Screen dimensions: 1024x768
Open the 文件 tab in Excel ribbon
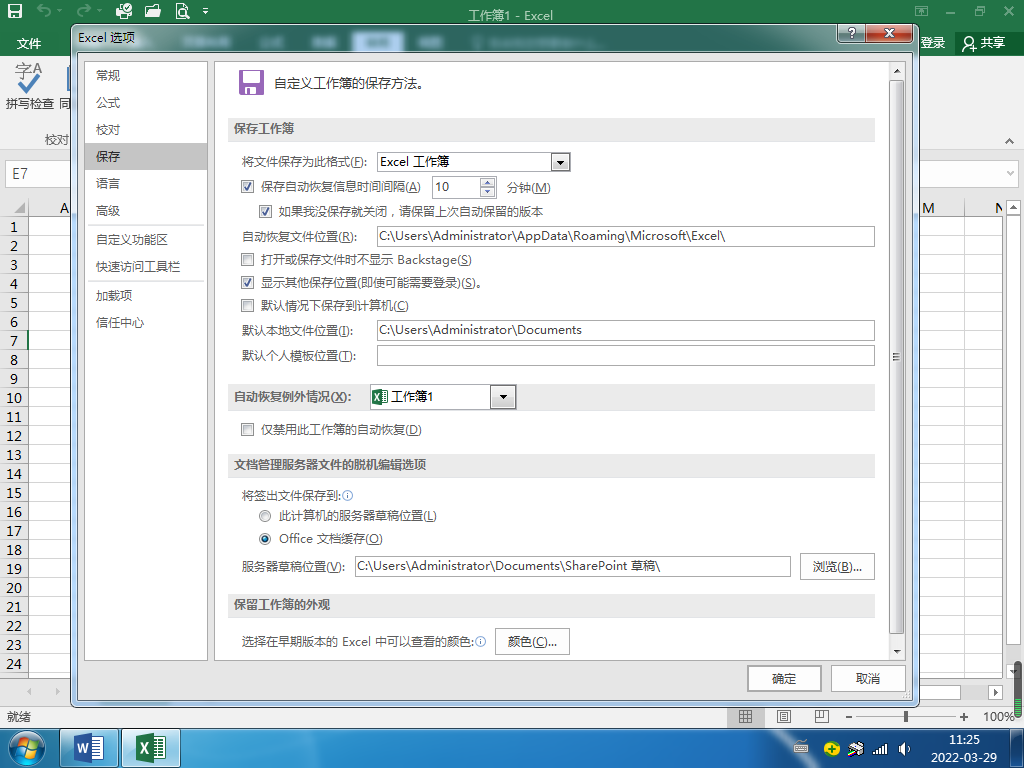click(x=29, y=44)
